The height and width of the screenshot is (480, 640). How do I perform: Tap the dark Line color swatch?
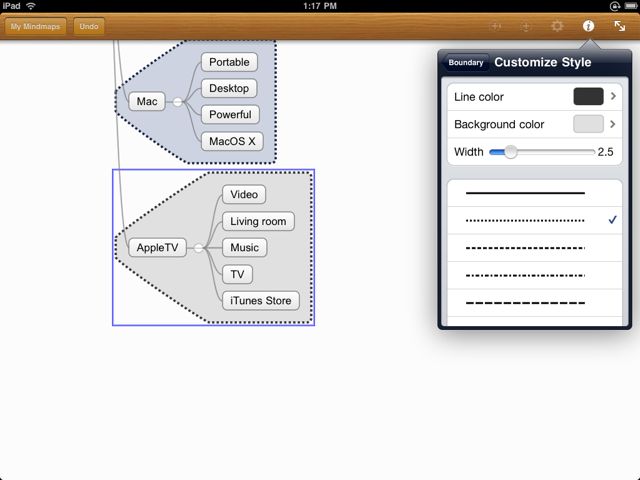point(588,96)
